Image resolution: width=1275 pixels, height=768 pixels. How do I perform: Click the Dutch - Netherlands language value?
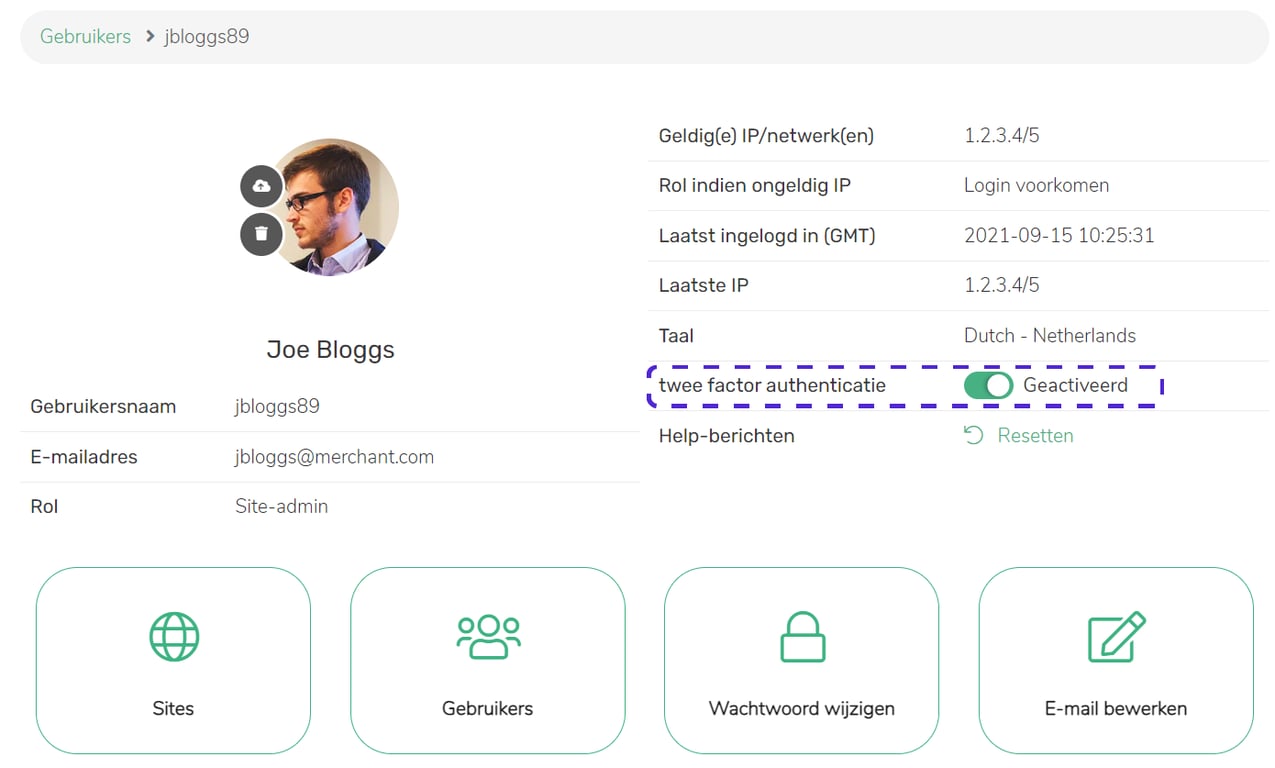[x=1050, y=335]
